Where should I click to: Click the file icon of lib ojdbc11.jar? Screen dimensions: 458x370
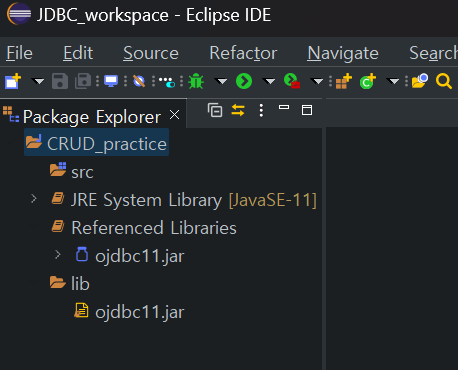tap(81, 310)
